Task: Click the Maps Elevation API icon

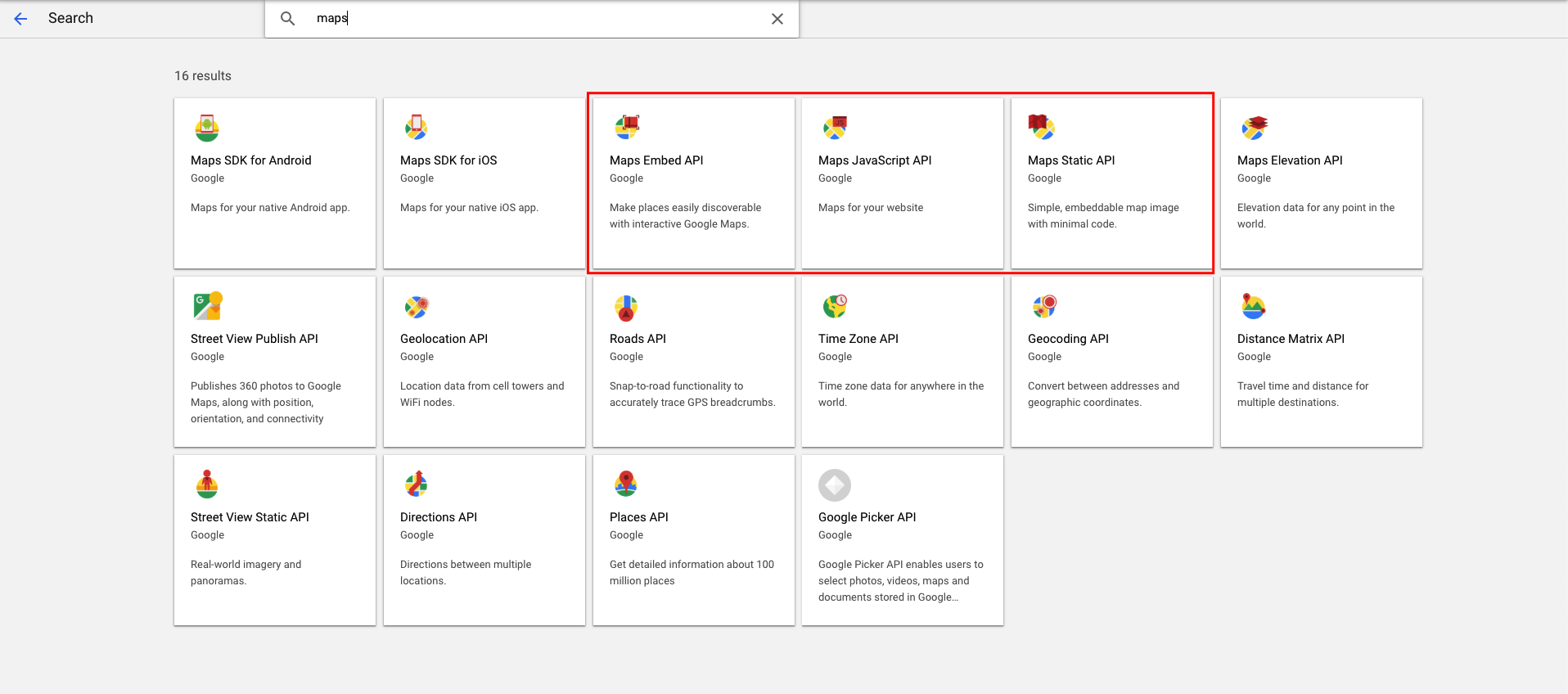Action: (x=1254, y=128)
